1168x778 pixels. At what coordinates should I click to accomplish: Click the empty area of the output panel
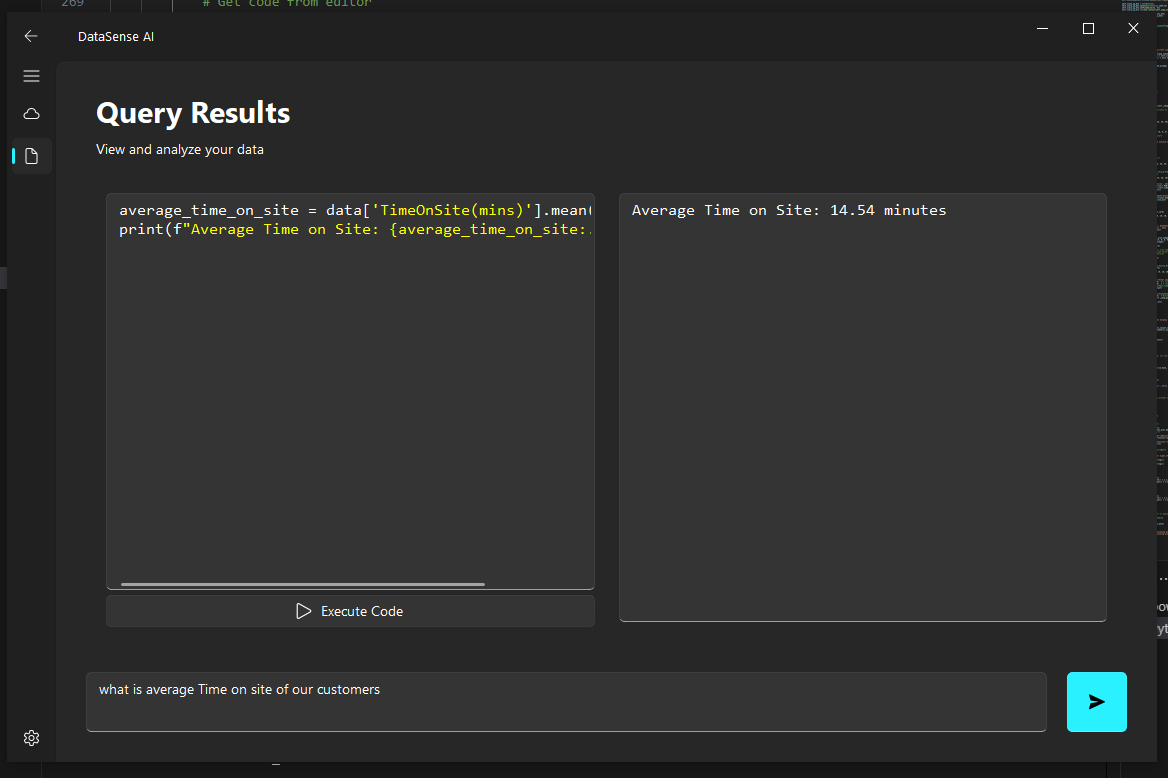(862, 420)
